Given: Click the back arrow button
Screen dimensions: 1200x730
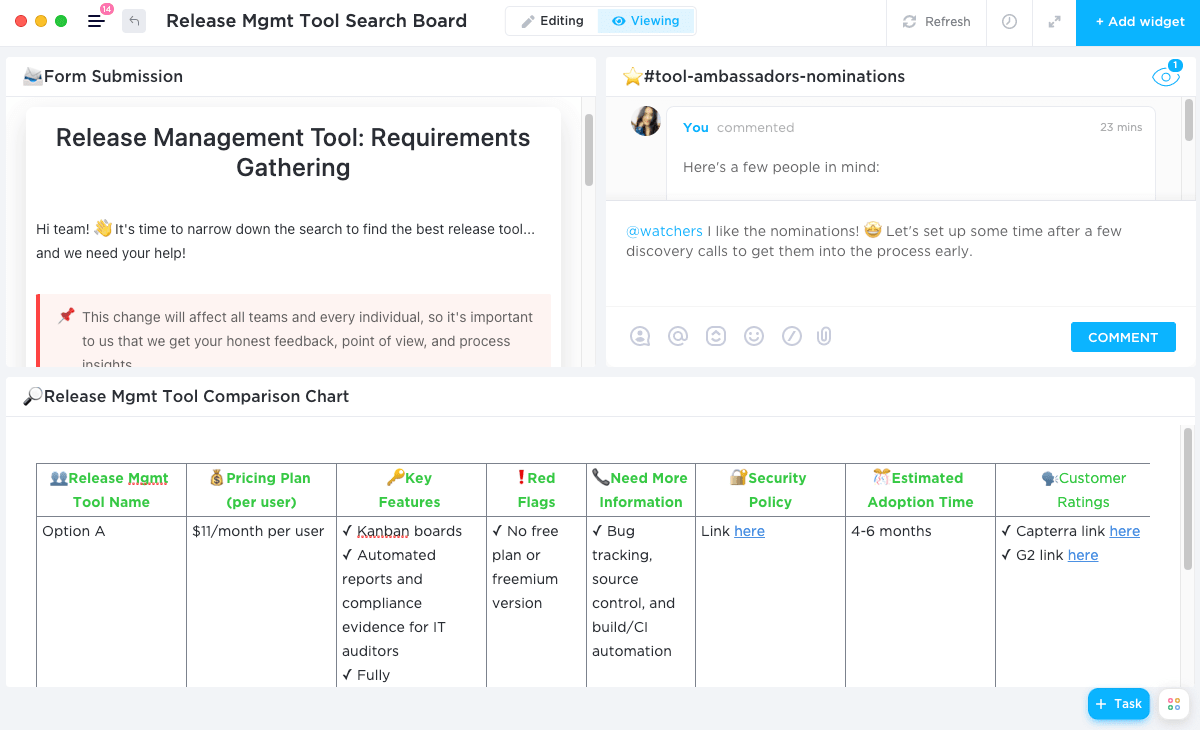Looking at the screenshot, I should [x=134, y=21].
